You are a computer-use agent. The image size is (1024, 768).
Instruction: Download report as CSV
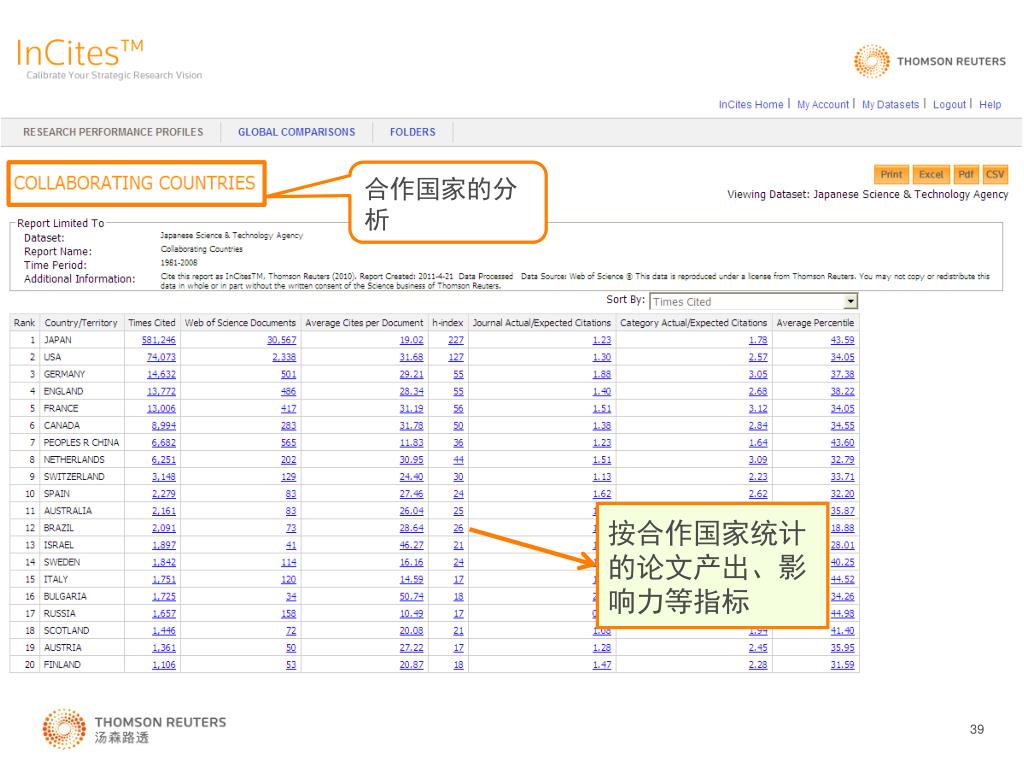(x=994, y=174)
